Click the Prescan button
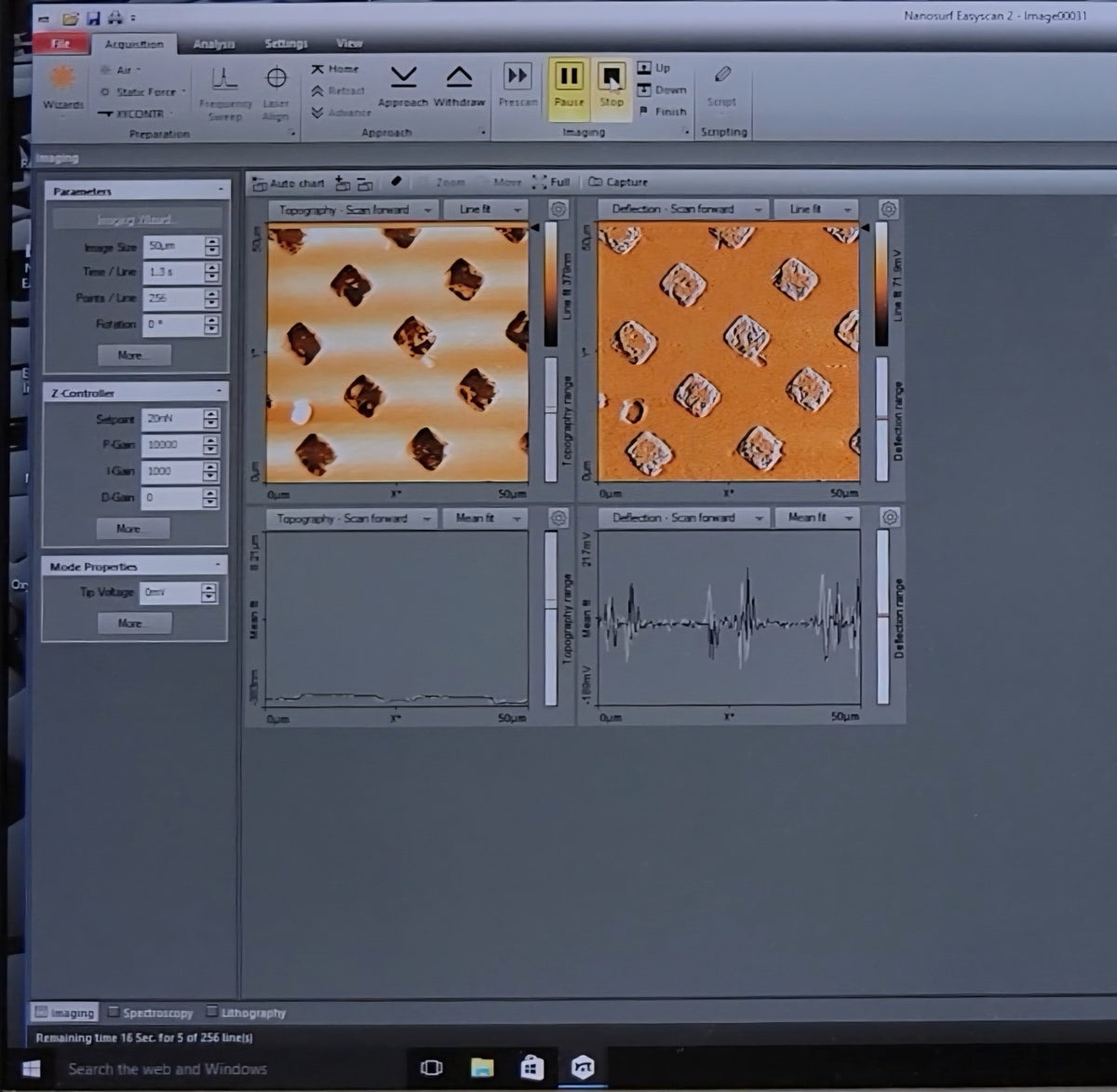This screenshot has height=1092, width=1117. pos(518,87)
